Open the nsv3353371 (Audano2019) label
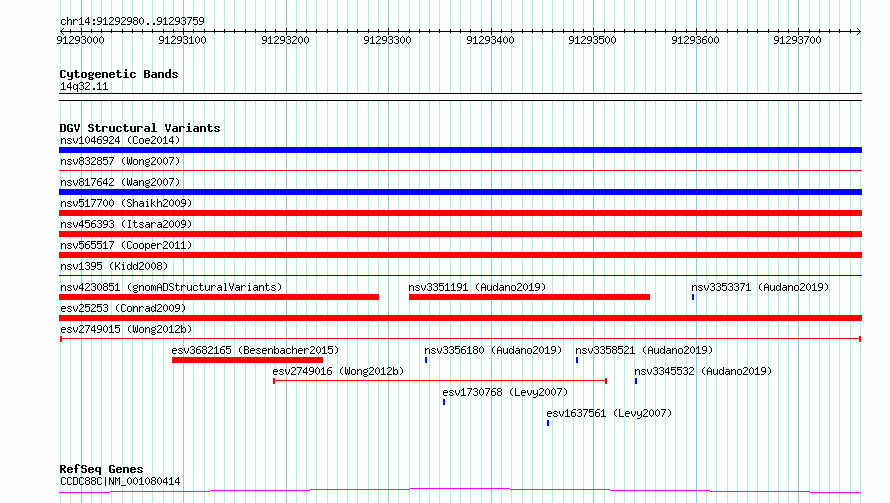The height and width of the screenshot is (503, 890). 760,287
